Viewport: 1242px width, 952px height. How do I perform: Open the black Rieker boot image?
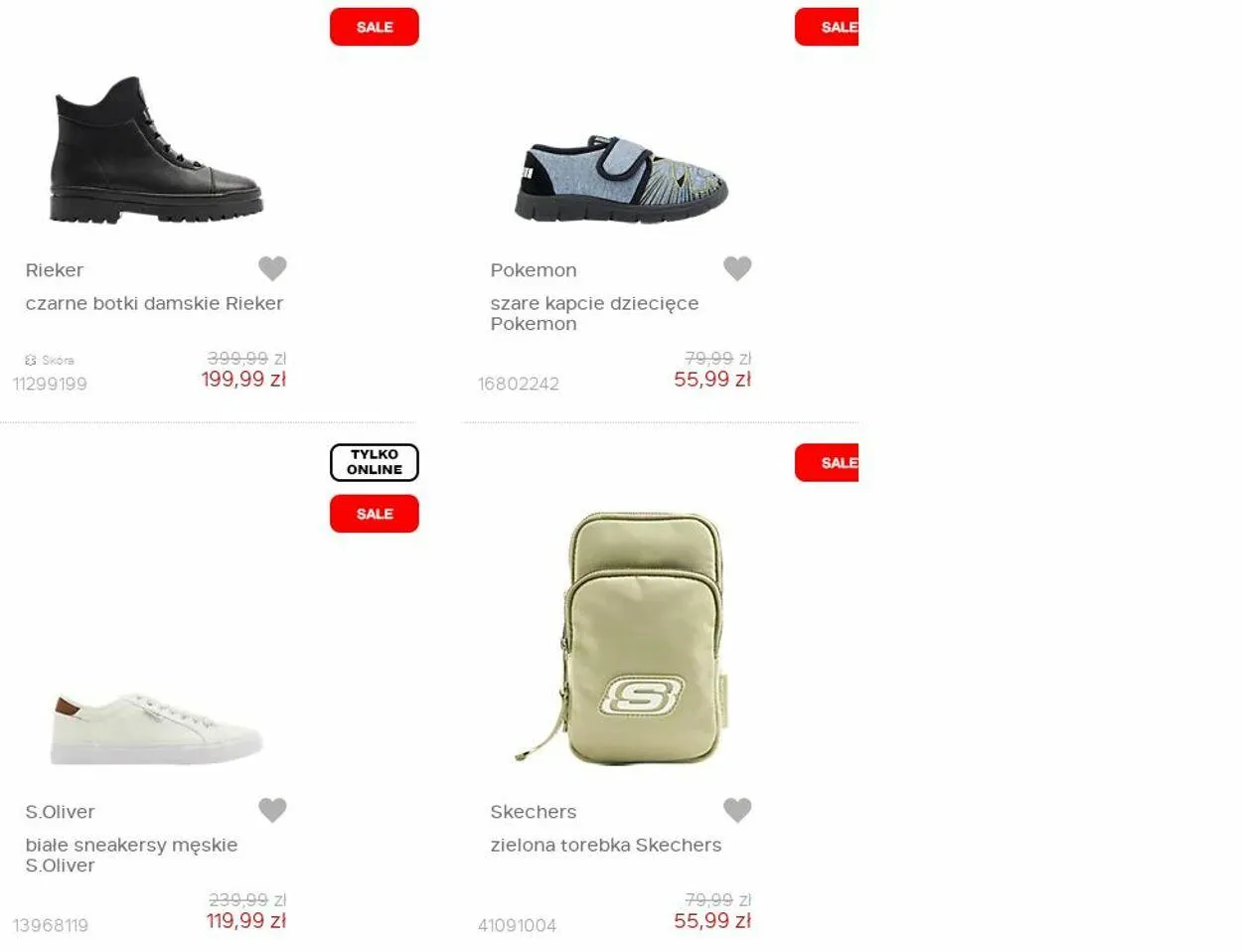click(x=157, y=150)
